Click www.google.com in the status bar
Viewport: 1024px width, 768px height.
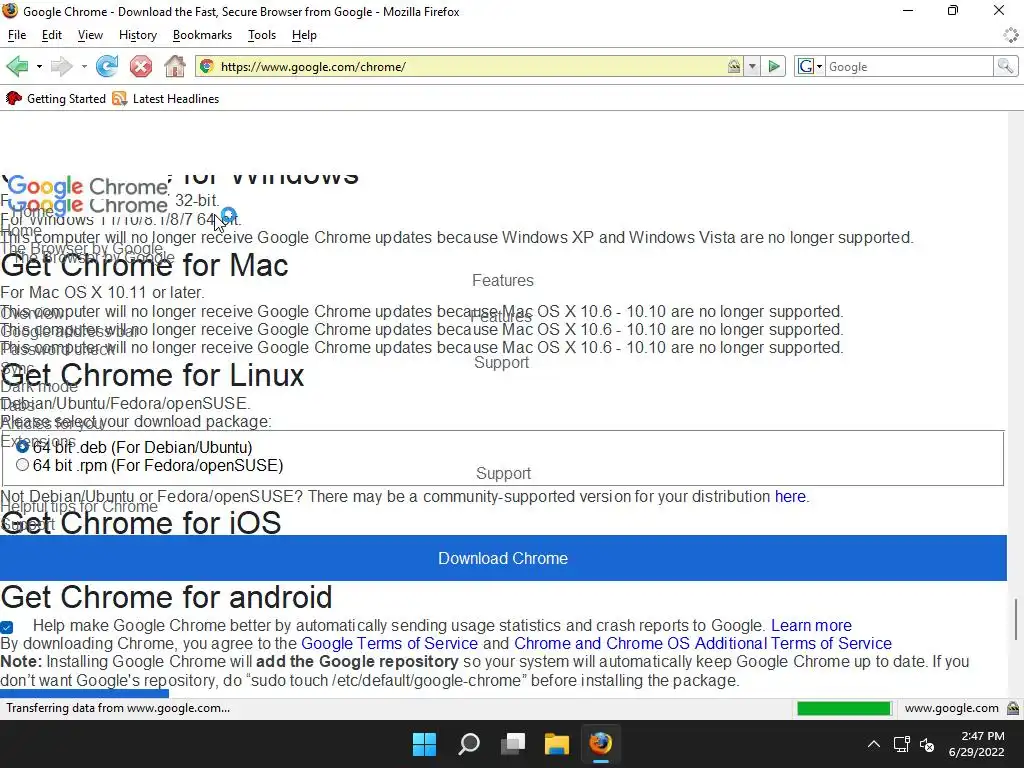(952, 708)
